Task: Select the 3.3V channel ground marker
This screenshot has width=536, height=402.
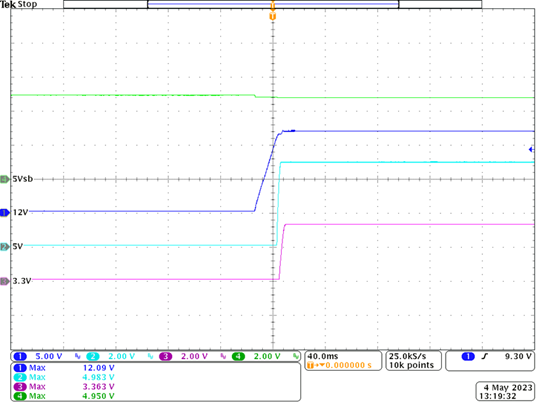Action: tap(5, 281)
